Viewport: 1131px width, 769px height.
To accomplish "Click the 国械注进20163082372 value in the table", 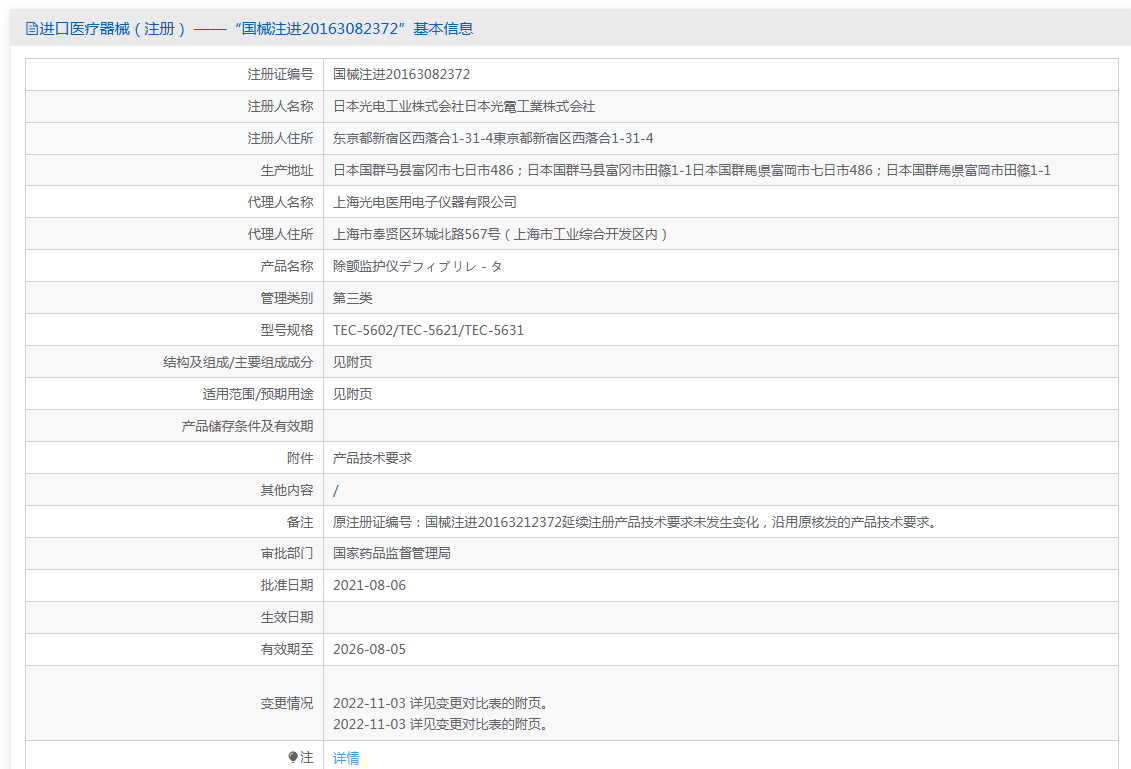I will click(401, 74).
